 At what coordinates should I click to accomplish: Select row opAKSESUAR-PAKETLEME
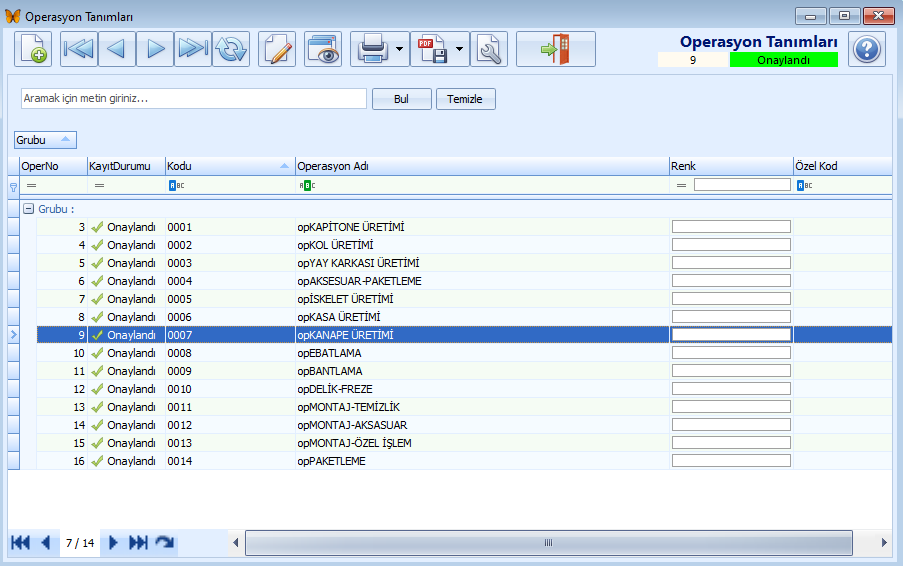pos(464,281)
